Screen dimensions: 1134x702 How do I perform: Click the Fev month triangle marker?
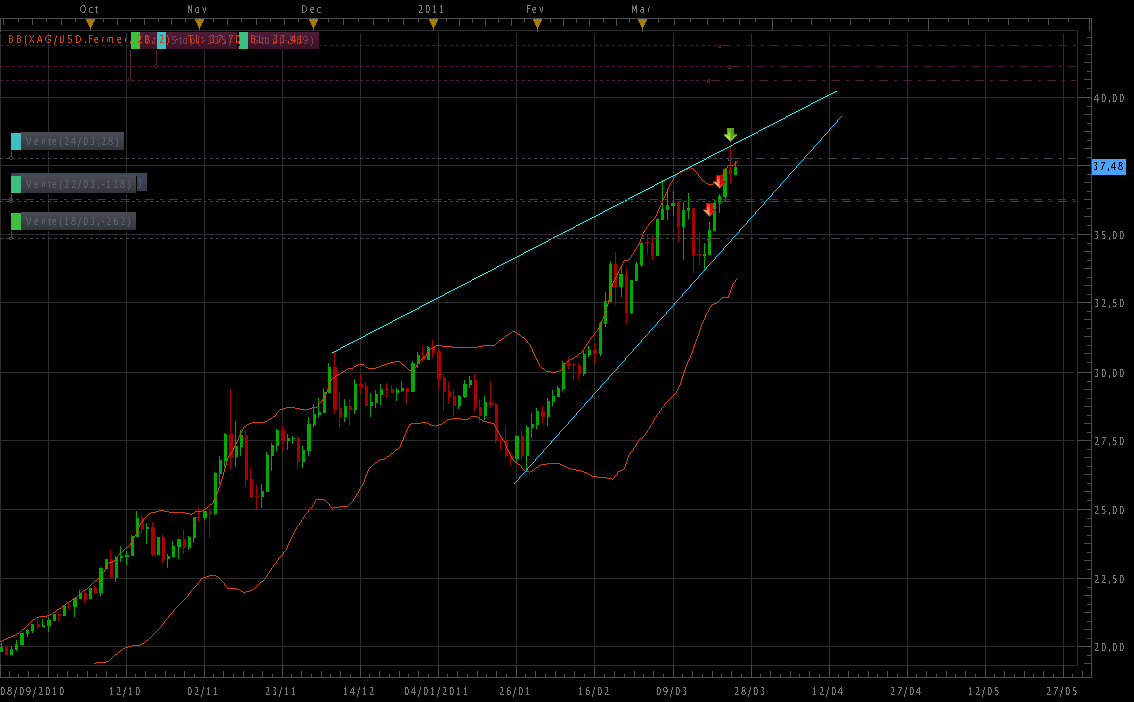point(537,23)
